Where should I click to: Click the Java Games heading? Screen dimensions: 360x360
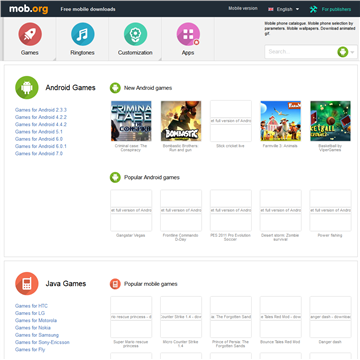click(x=66, y=284)
